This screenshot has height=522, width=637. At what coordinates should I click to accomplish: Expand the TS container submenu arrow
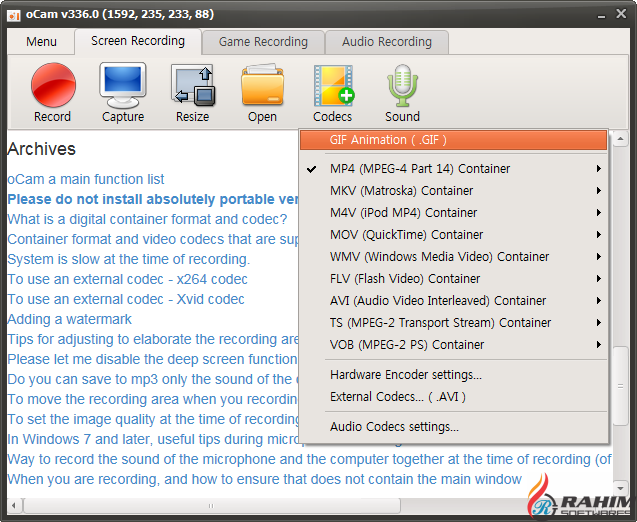click(599, 323)
